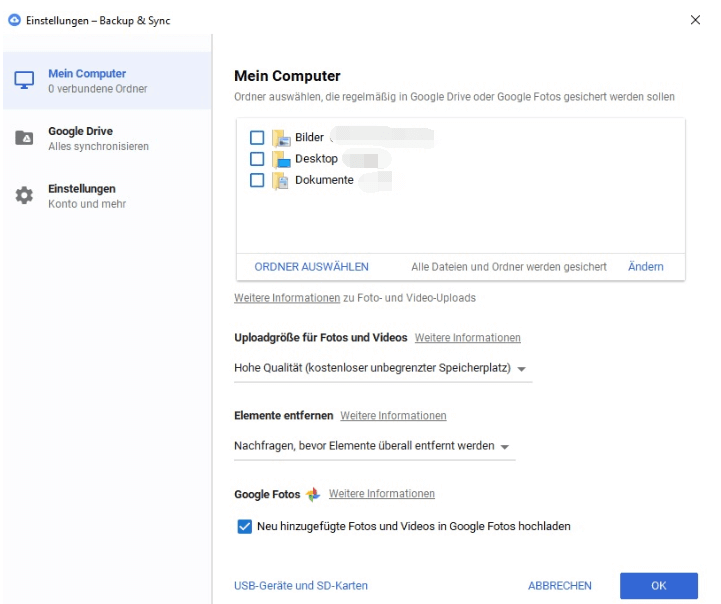The image size is (721, 604).
Task: Click 'Uploadgröße für Fotos und Videos' heading
Action: pos(320,338)
